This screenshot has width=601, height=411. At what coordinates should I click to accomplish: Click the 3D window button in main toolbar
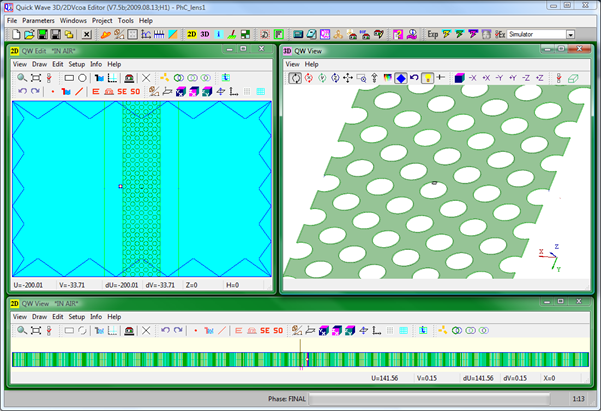(206, 34)
